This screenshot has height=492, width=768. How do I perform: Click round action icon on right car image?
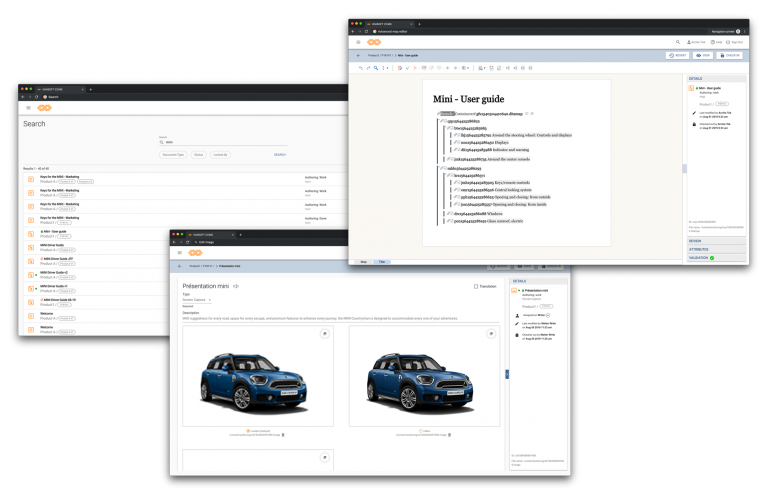pos(491,334)
